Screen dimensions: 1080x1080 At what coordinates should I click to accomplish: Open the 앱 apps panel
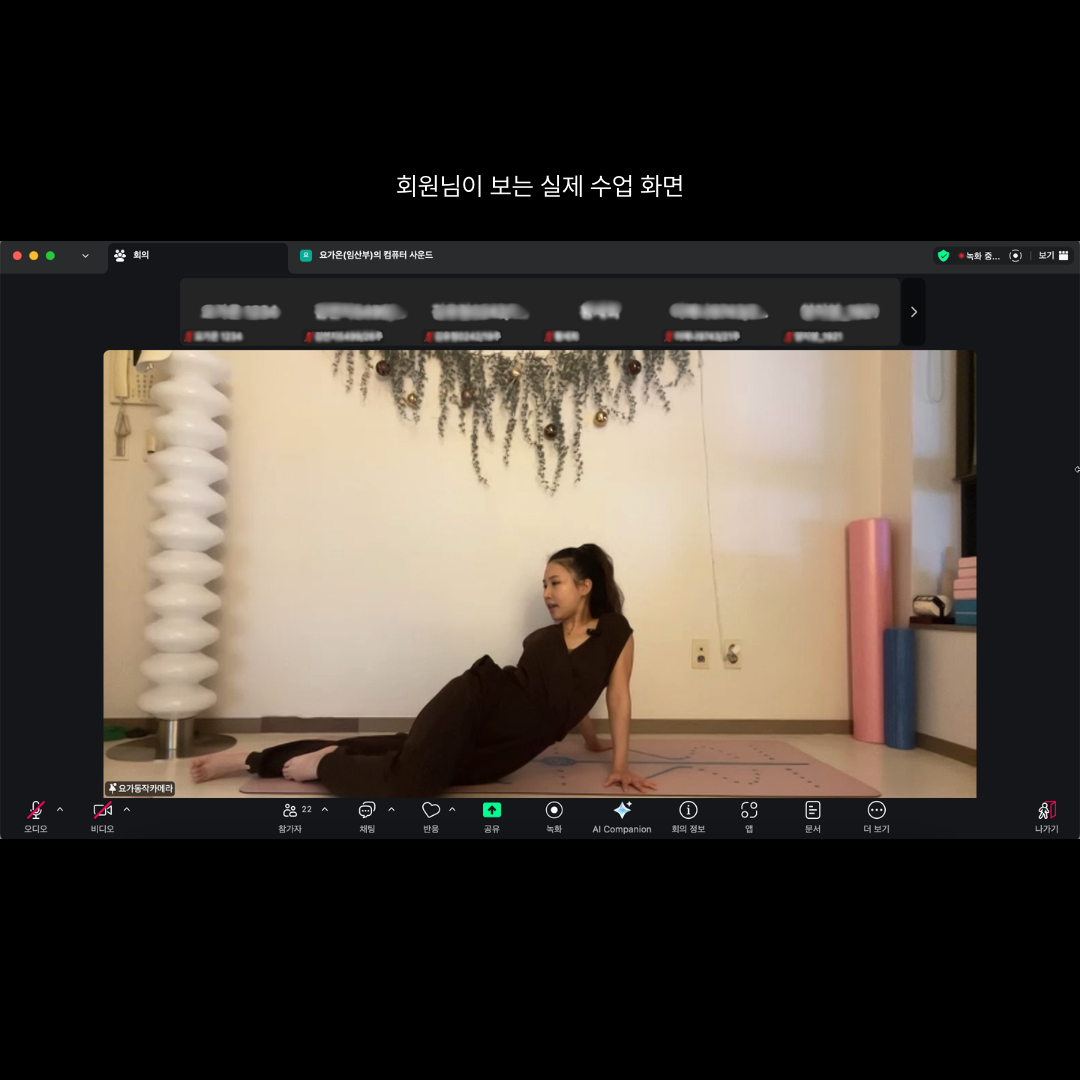(748, 810)
